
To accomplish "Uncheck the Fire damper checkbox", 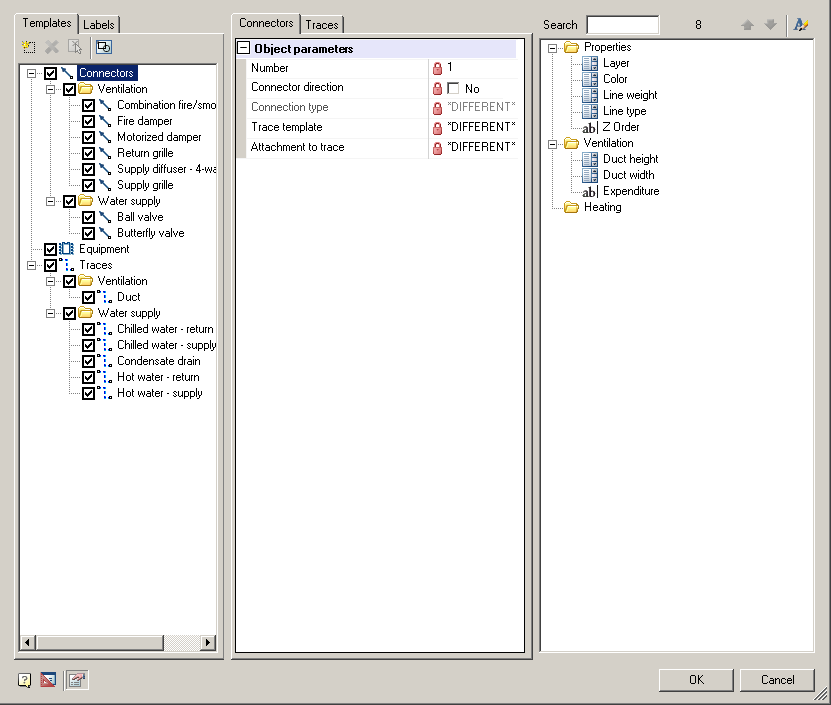I will (88, 121).
